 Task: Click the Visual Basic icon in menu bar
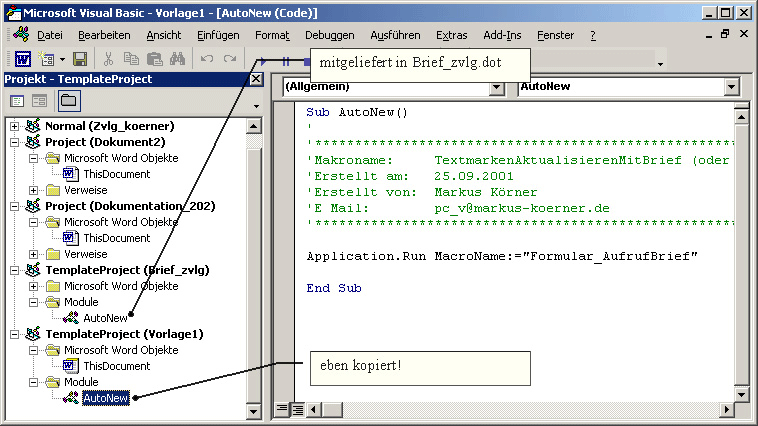(21, 34)
